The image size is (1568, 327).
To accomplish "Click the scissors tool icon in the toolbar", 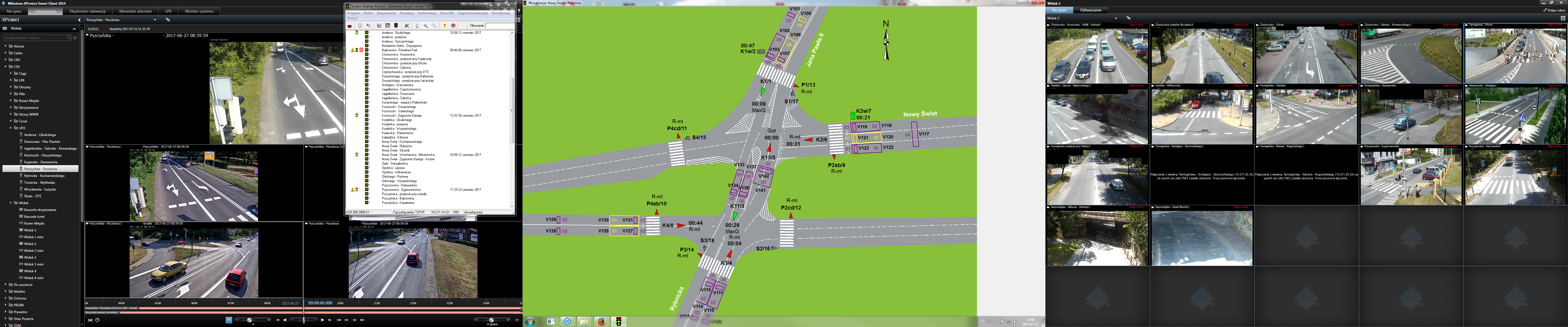I will (x=407, y=26).
